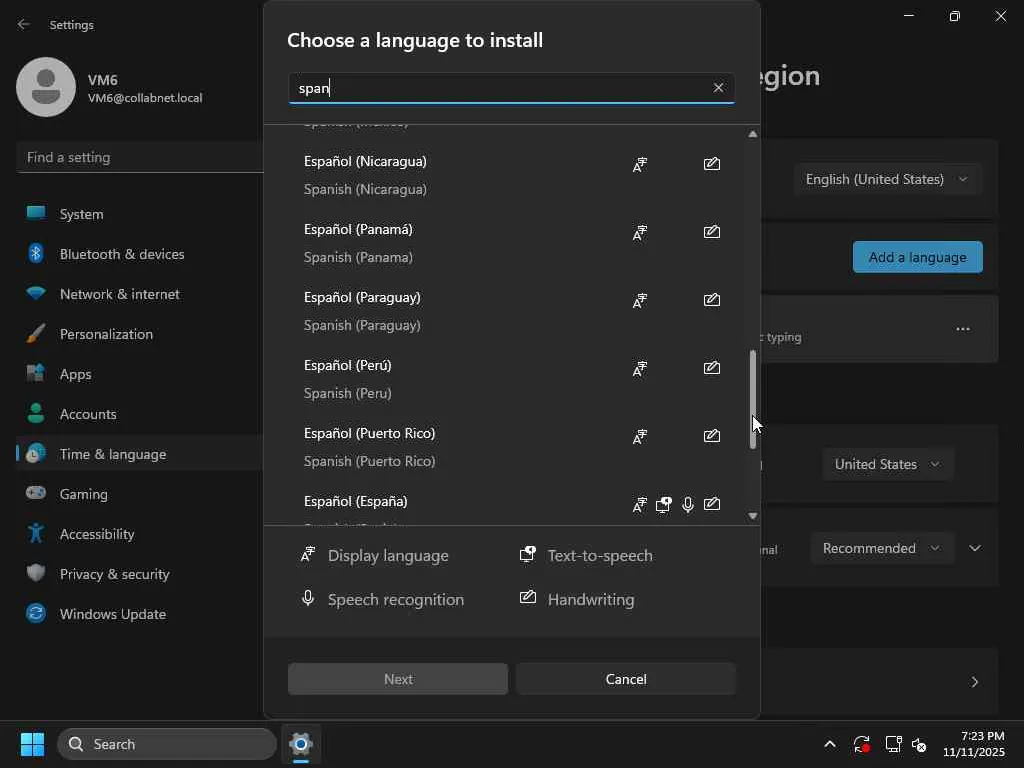Open Privacy & security settings

coord(140,574)
